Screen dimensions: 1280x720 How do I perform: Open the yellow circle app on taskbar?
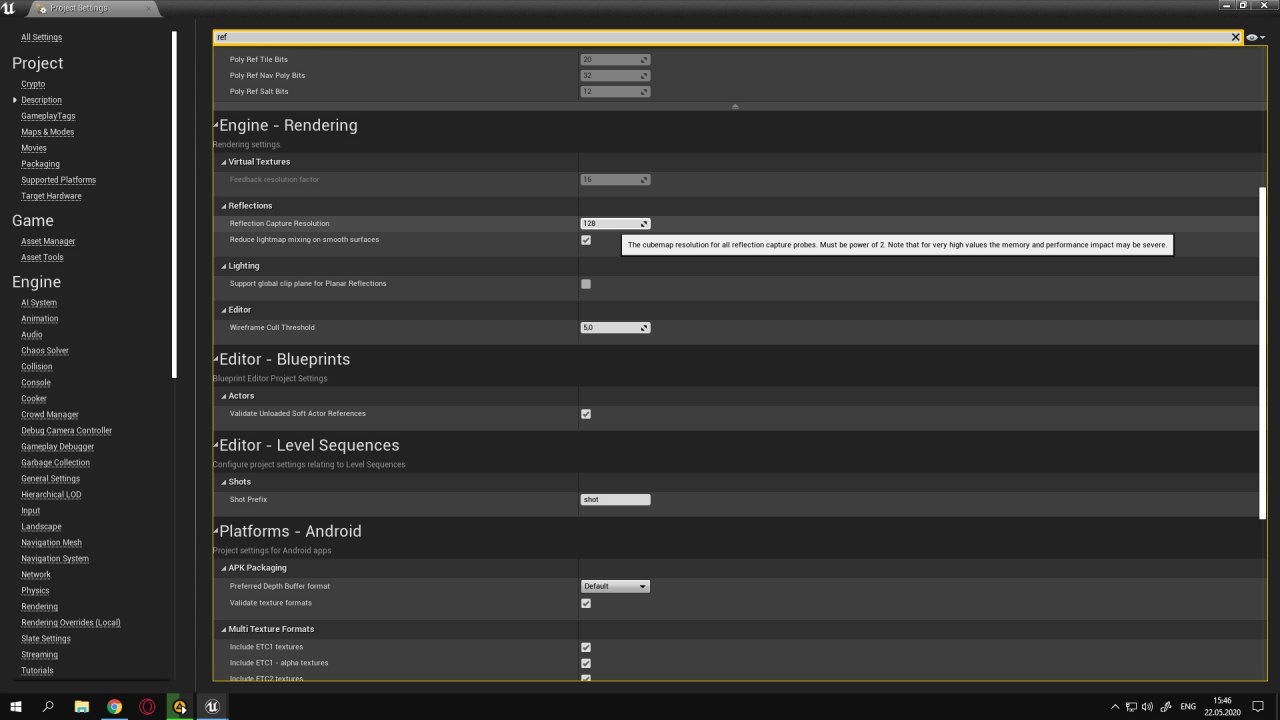[x=180, y=706]
